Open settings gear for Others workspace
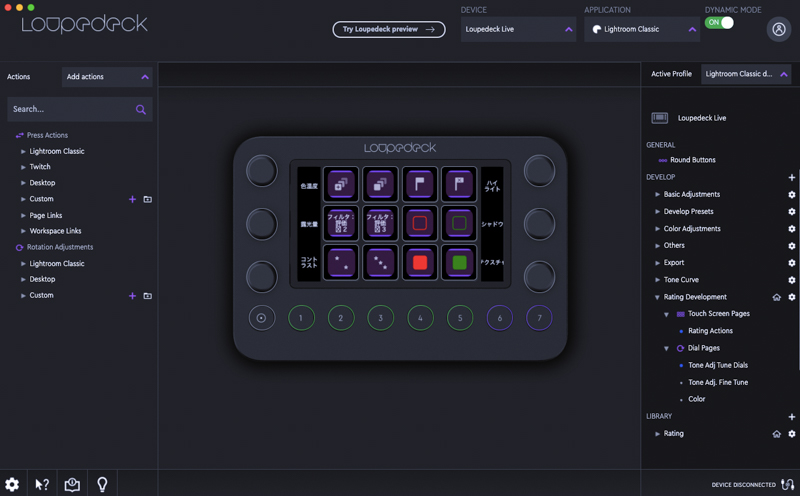The height and width of the screenshot is (496, 800). click(x=791, y=245)
